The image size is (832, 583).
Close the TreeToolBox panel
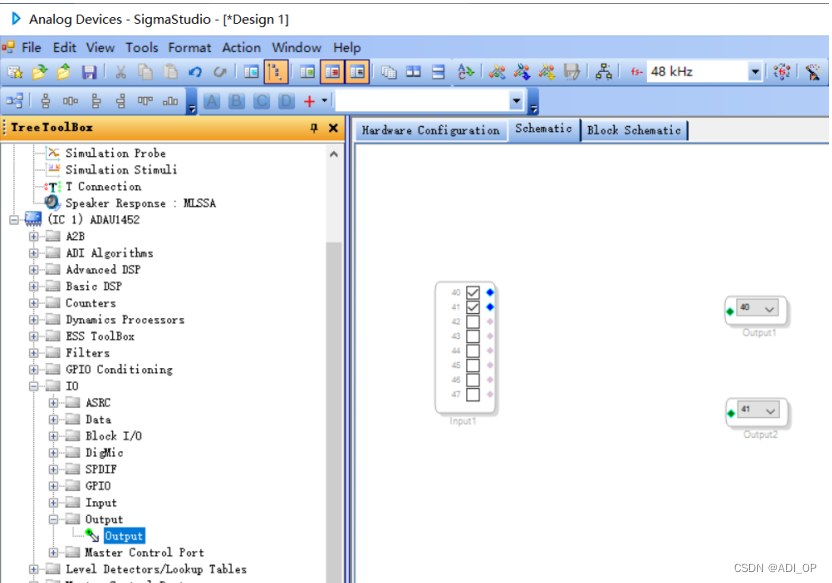point(333,128)
